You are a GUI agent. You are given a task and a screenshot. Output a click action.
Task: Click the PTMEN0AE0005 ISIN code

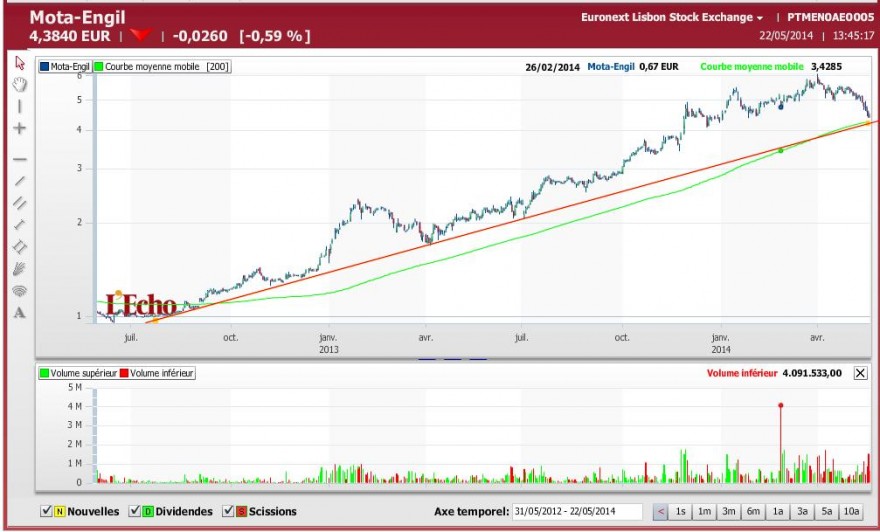(x=831, y=17)
